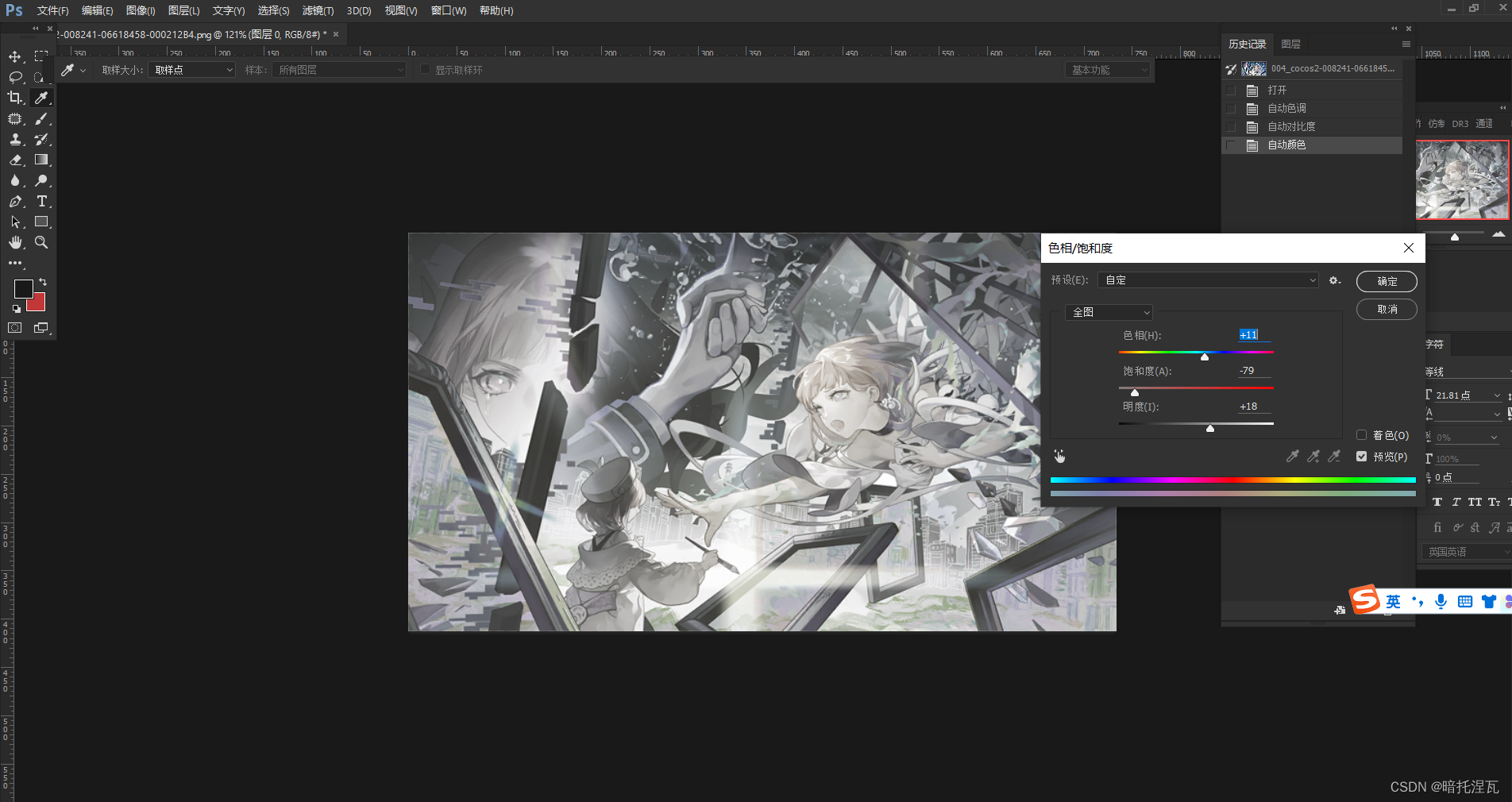Screen dimensions: 1512x802
Task: Select the Eyedropper tool in toolbox
Action: pyautogui.click(x=41, y=98)
